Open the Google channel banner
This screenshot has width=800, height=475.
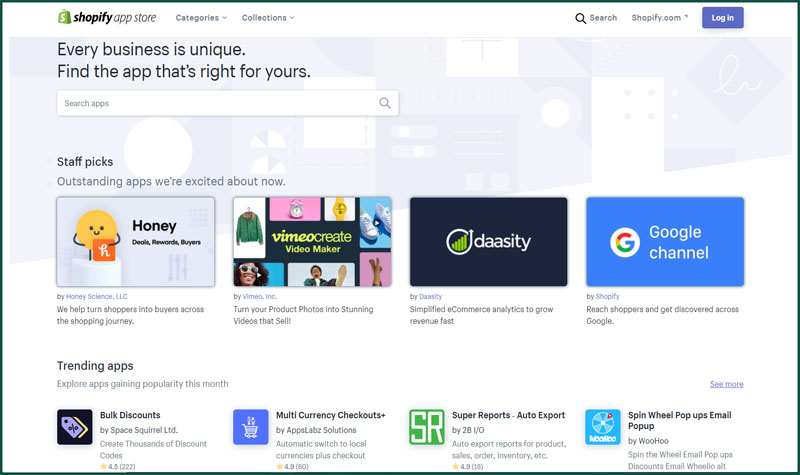(665, 242)
